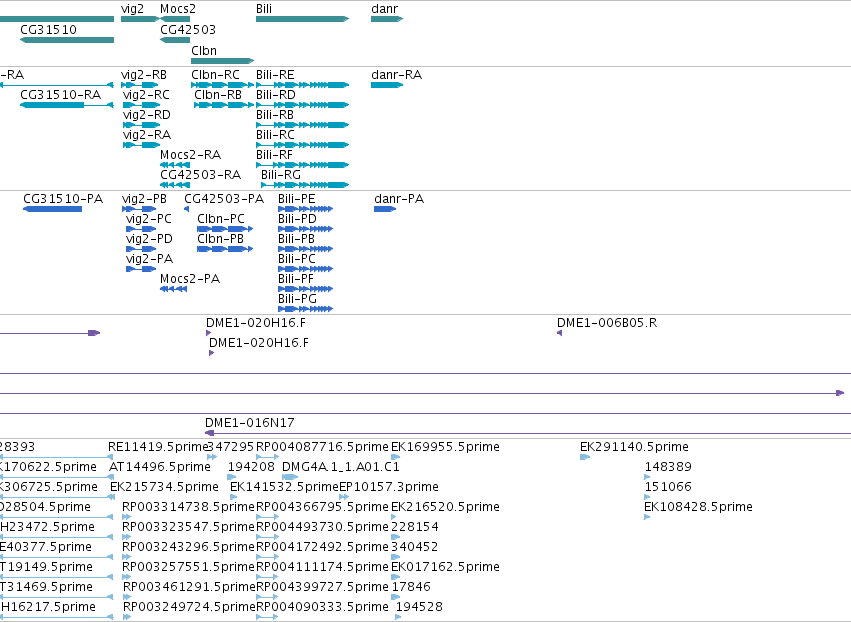The height and width of the screenshot is (622, 851).
Task: Select the Mocs2-PA protein
Action: point(174,289)
